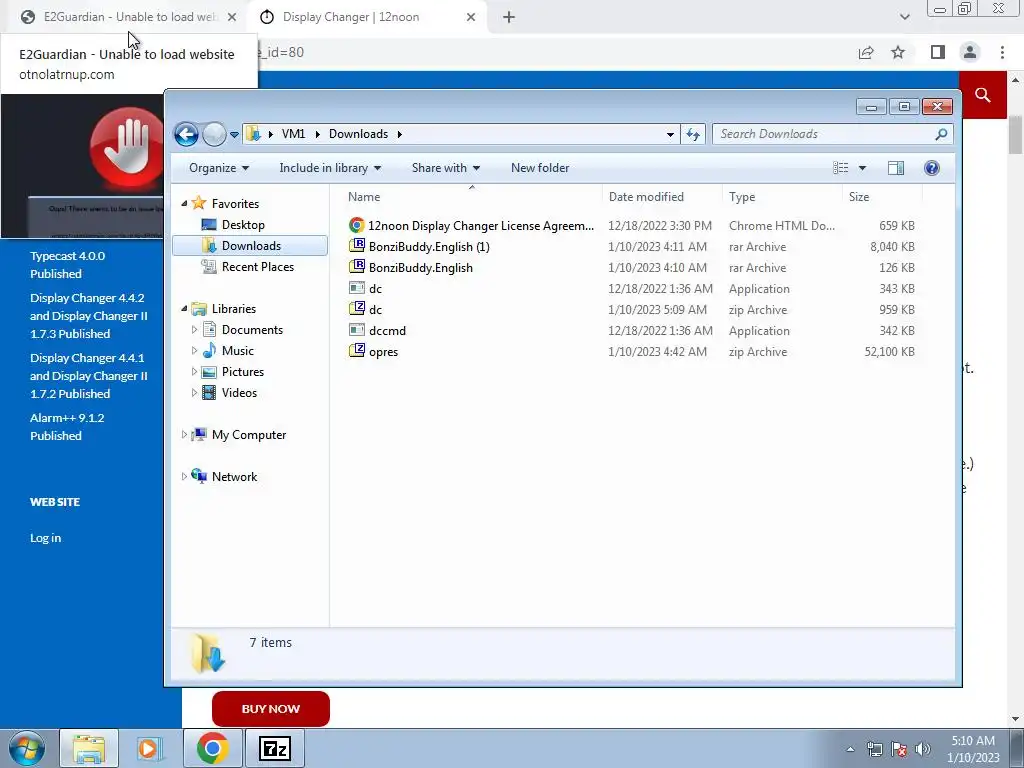
Task: Click the BUY NOW button
Action: tap(270, 709)
